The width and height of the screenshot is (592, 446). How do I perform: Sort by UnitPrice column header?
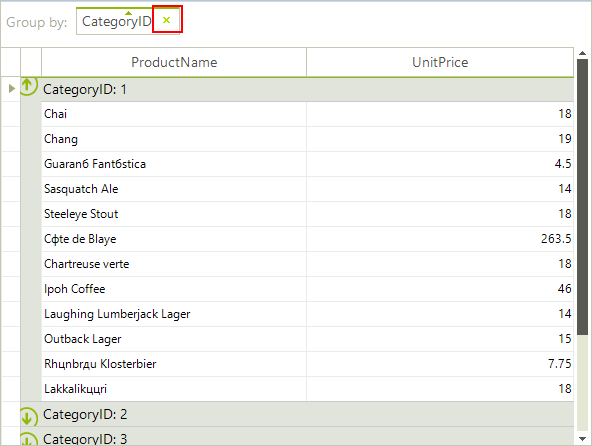point(440,62)
